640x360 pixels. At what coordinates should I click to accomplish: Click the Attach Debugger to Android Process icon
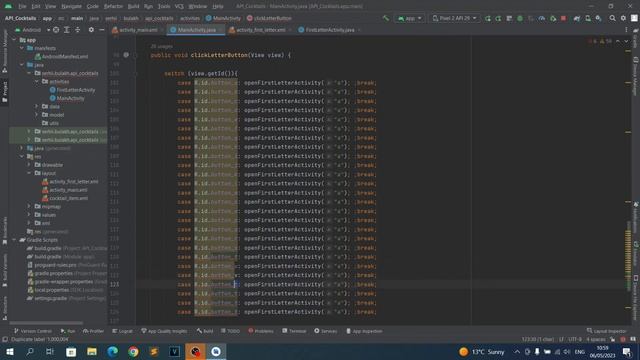pyautogui.click(x=553, y=18)
